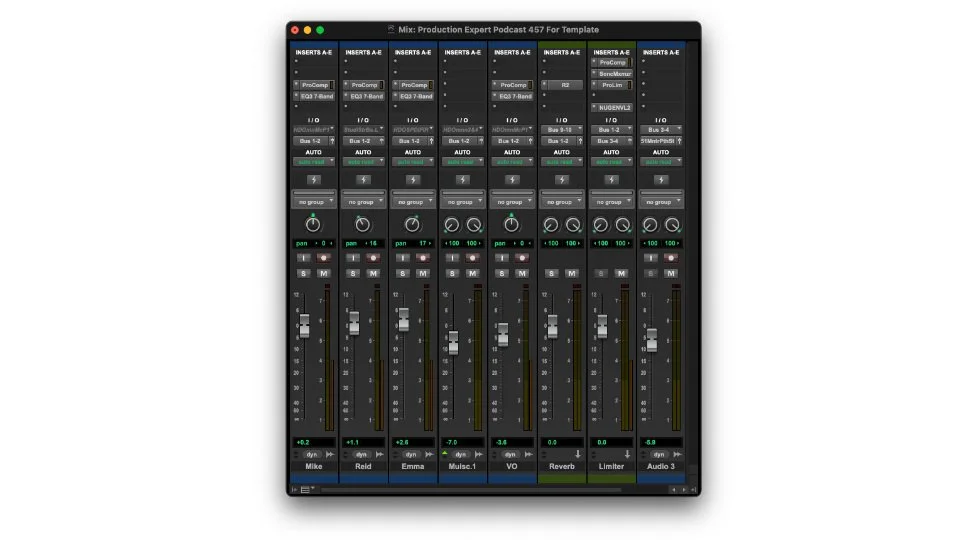Mute the Muisc.1 track
Image resolution: width=960 pixels, height=540 pixels.
point(472,273)
